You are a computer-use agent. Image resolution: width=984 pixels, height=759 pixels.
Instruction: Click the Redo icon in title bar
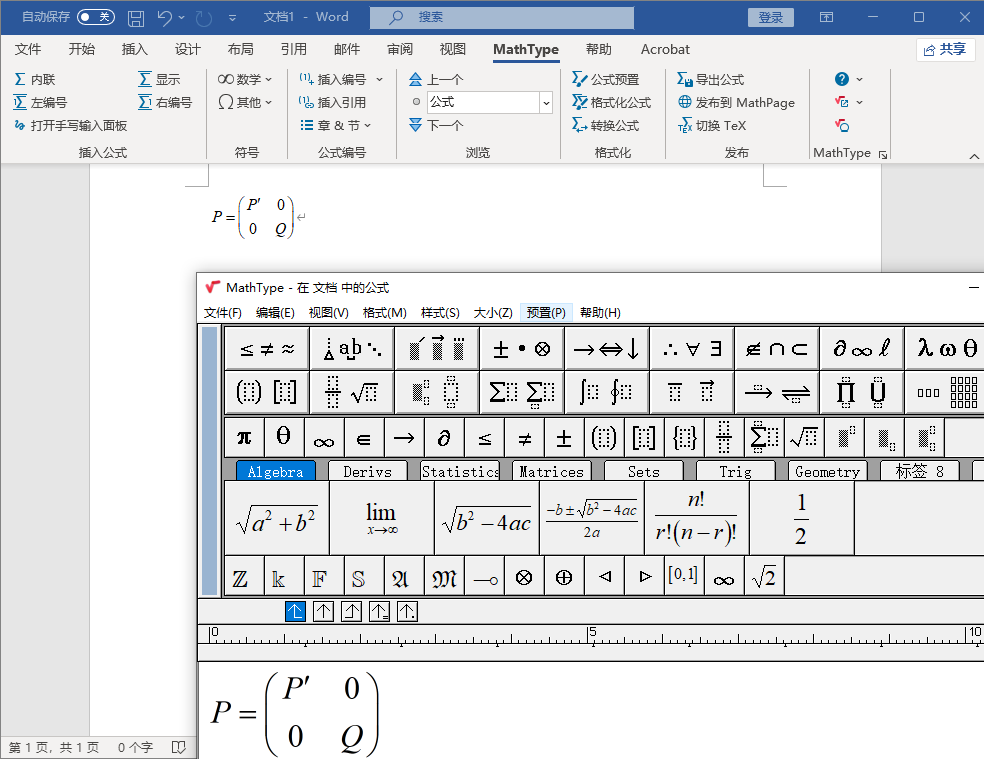203,18
